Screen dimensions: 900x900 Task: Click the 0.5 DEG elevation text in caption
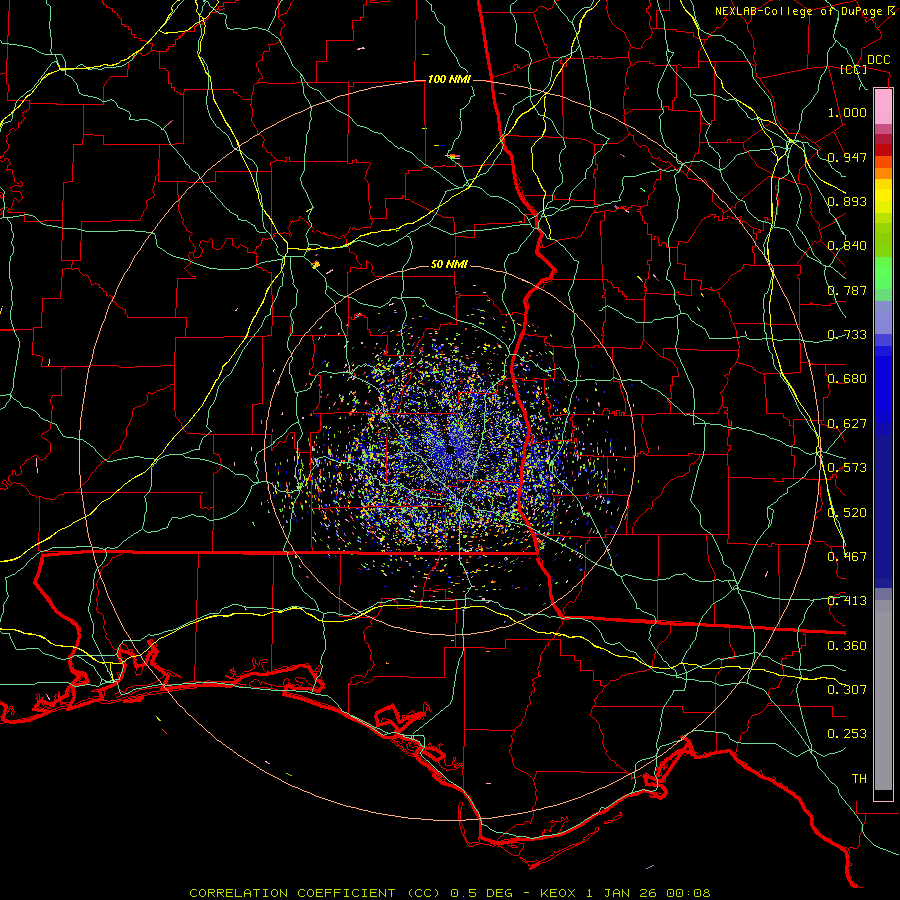click(482, 893)
